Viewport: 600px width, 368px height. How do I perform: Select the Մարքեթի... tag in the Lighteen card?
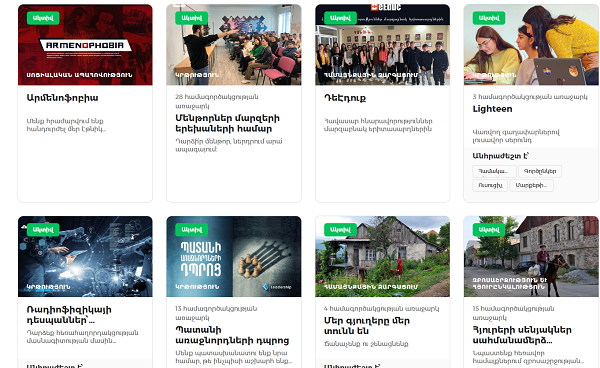[531, 186]
